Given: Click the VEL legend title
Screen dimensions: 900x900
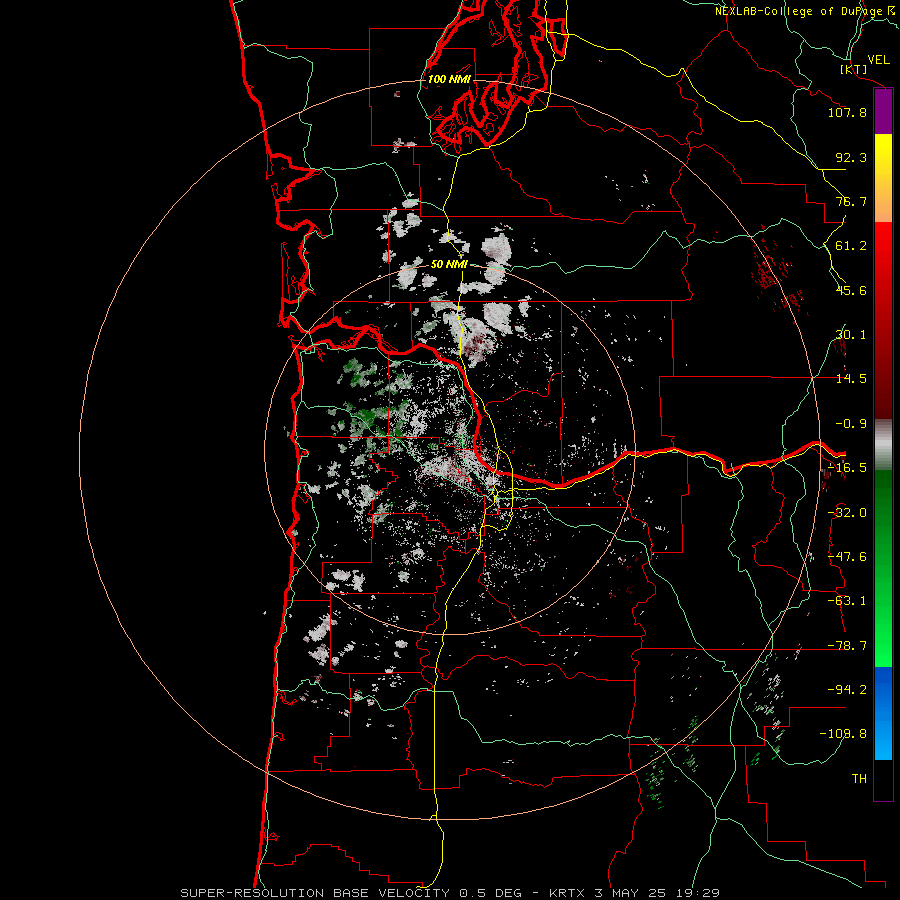Looking at the screenshot, I should point(878,60).
